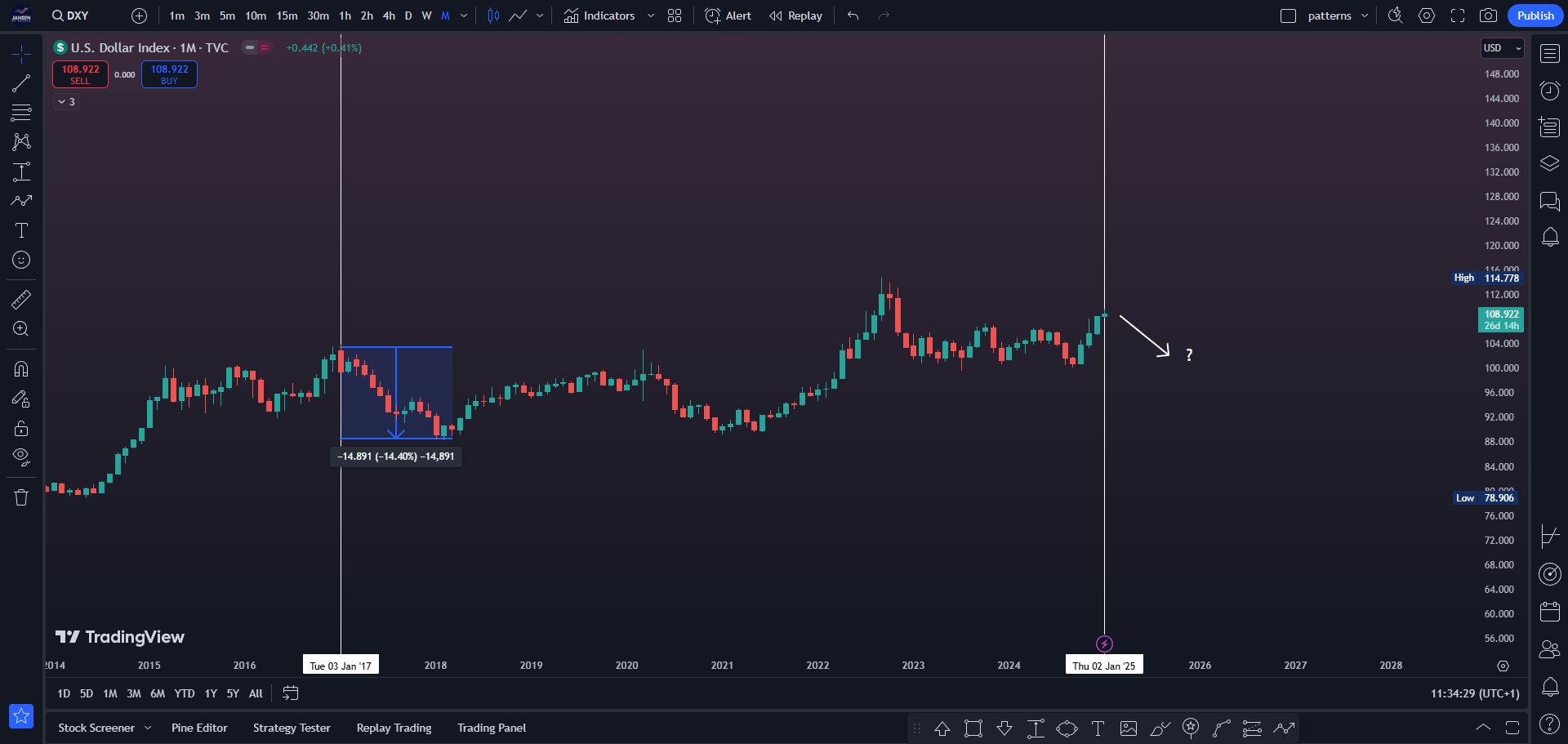Open chart settings in the top bar
1568x744 pixels.
coord(1427,16)
